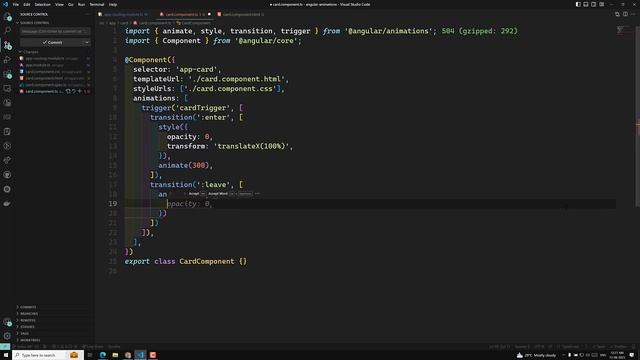Toggle the bottom panel layout icon
The height and width of the screenshot is (360, 640).
(586, 4)
